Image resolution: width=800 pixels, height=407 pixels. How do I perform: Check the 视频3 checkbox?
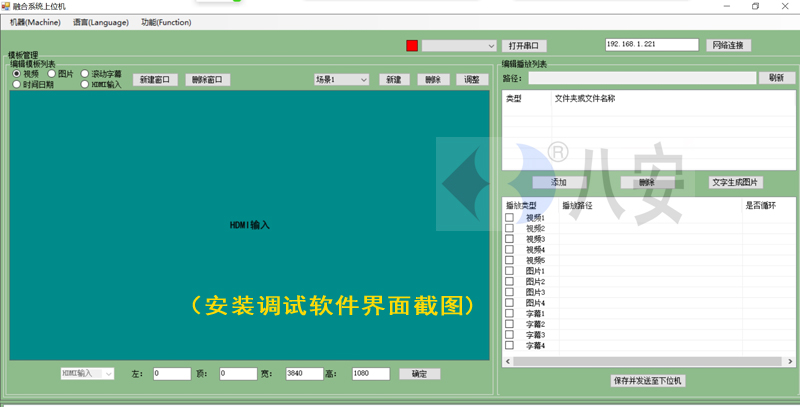tap(509, 239)
